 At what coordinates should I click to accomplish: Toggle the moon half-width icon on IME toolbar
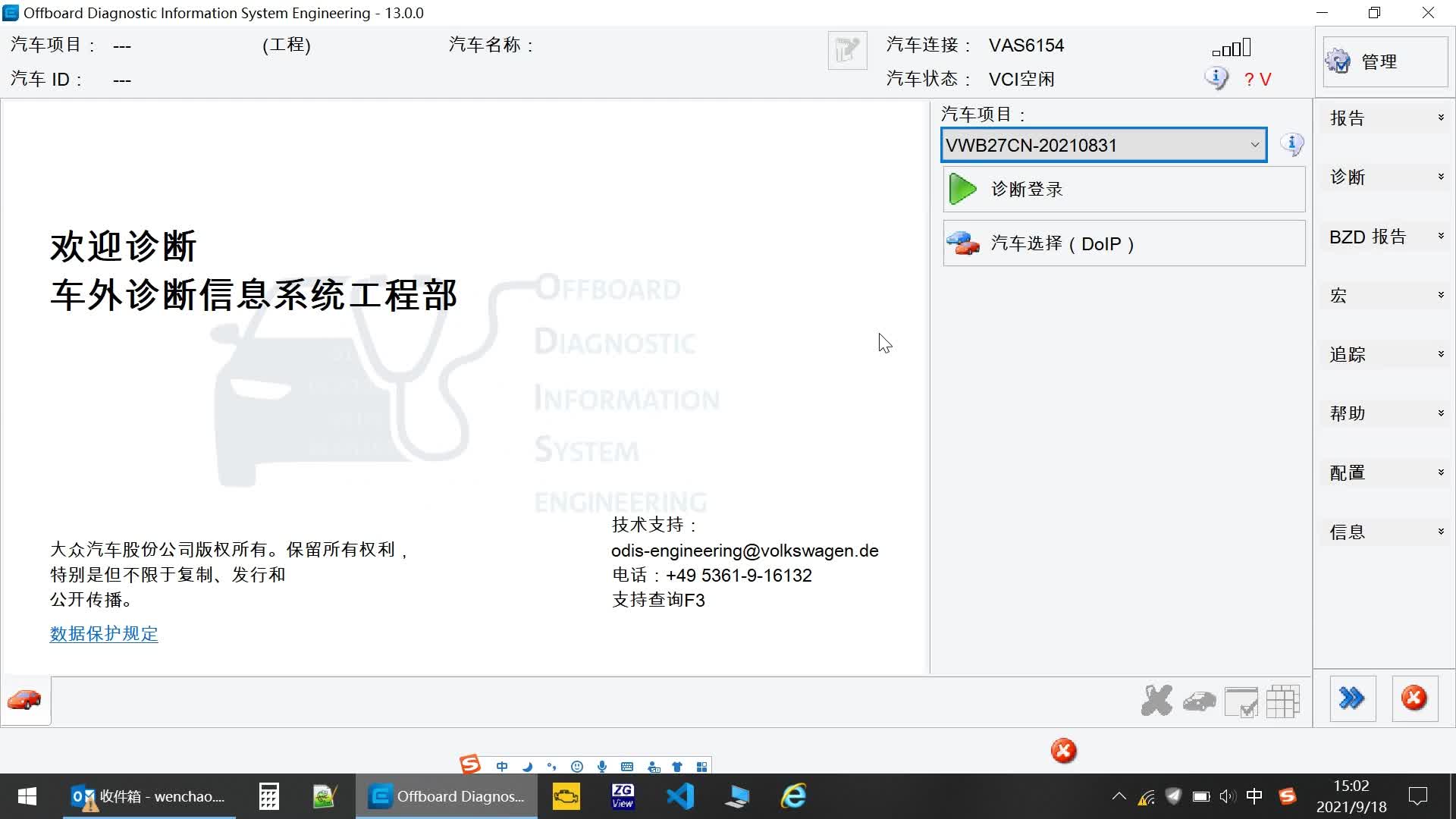click(x=527, y=767)
